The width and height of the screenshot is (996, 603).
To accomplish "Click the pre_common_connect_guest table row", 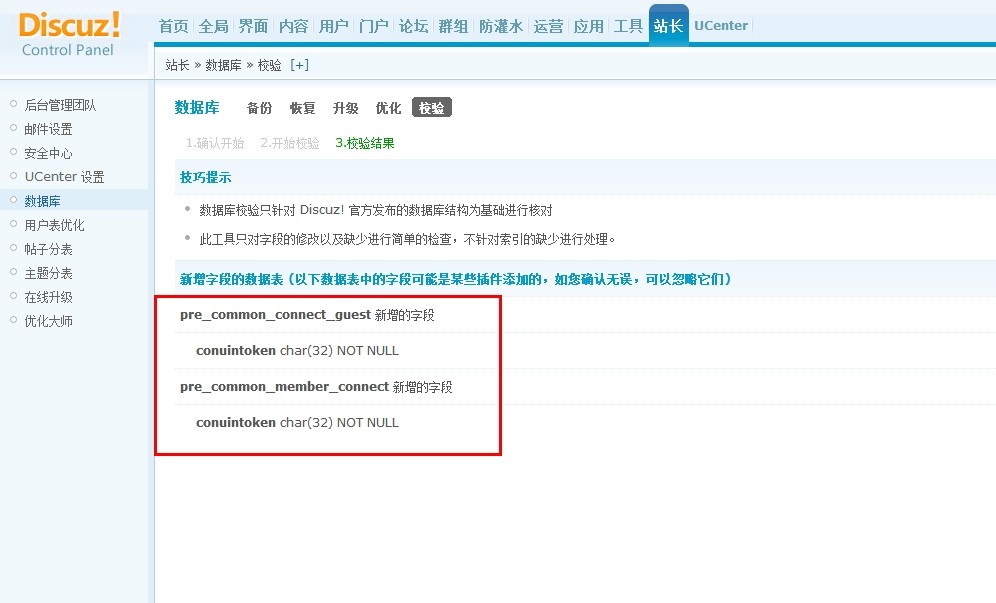I will click(x=307, y=315).
